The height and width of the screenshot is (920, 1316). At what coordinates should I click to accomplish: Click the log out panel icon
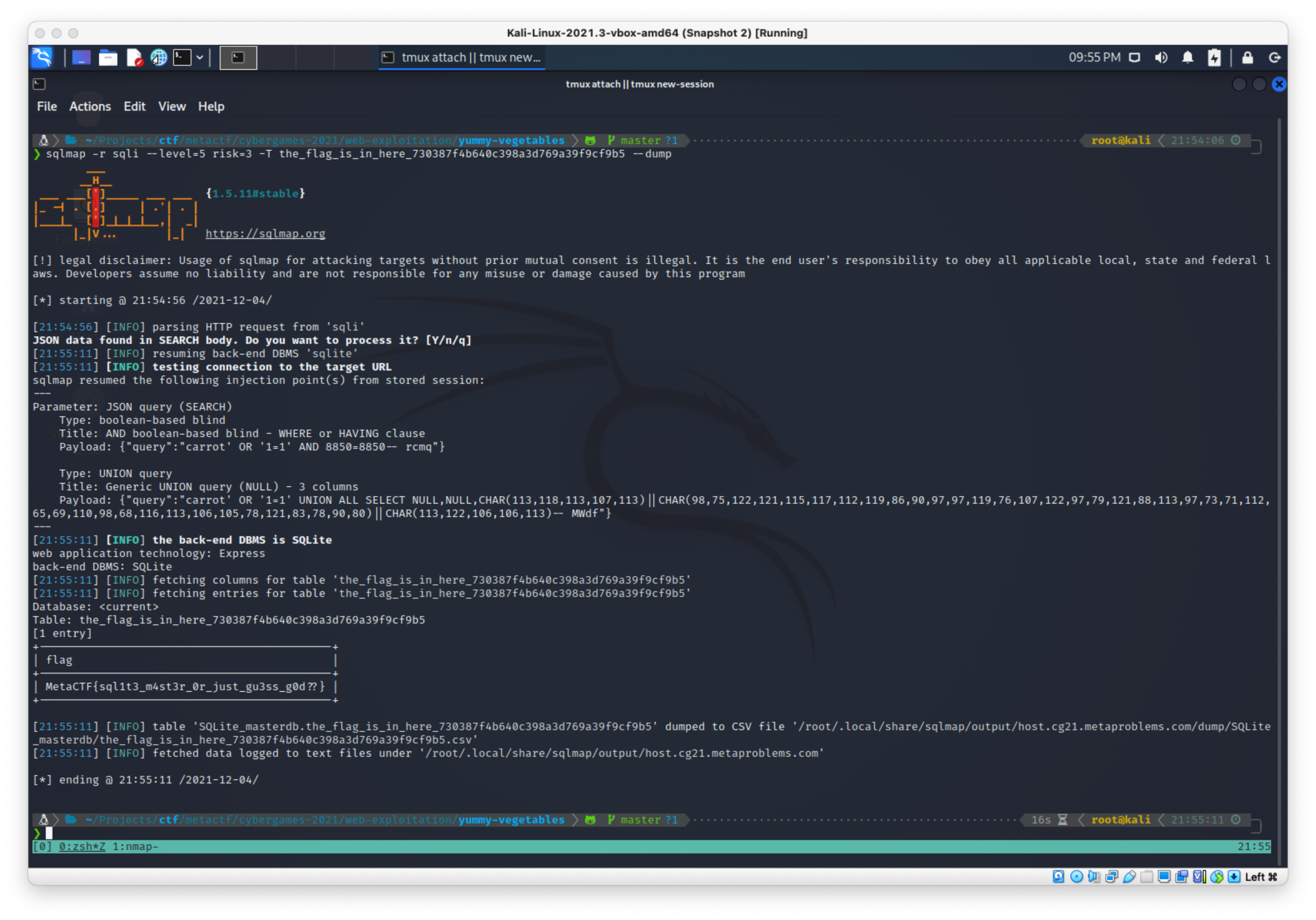[1275, 57]
